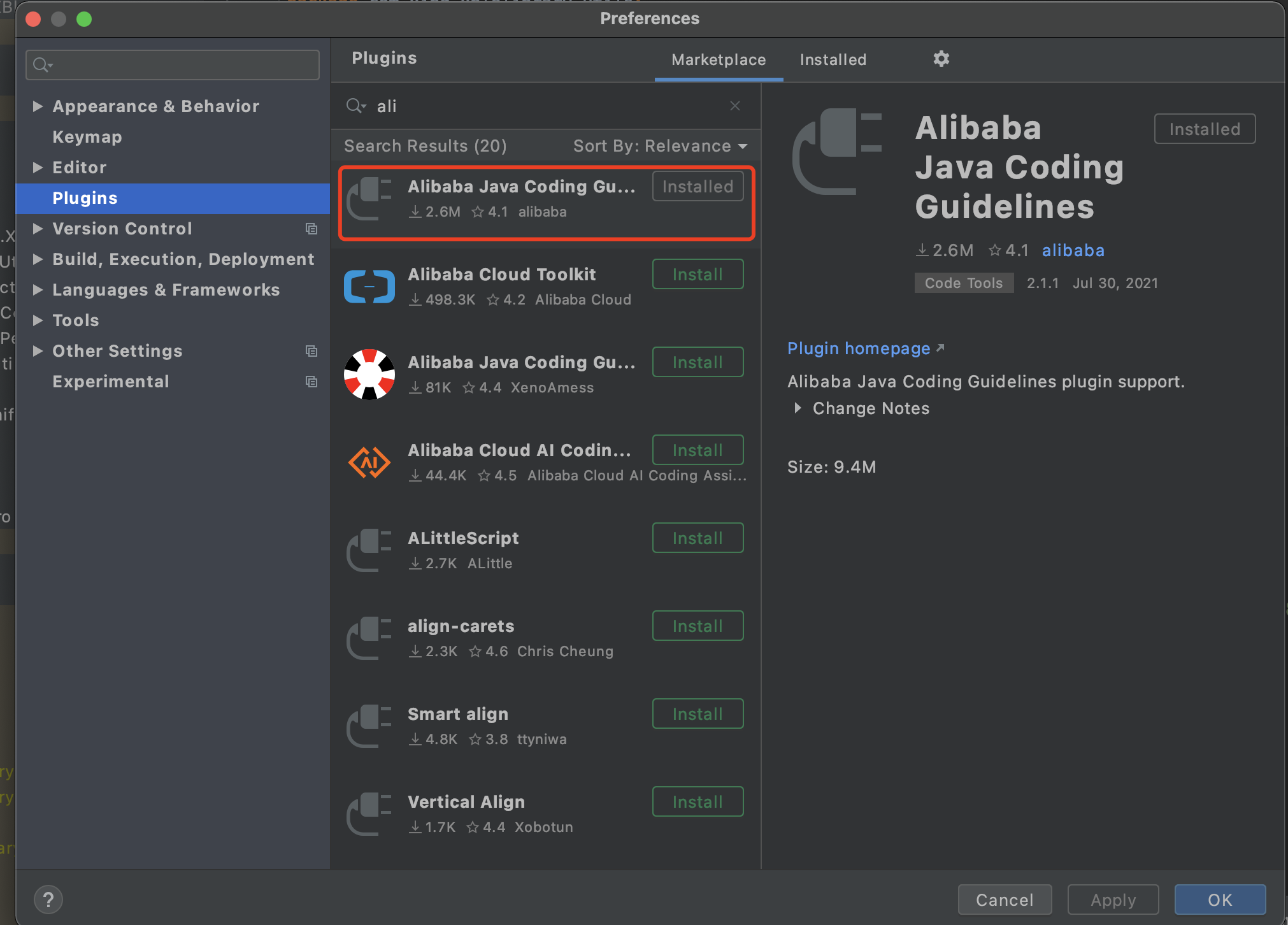Click the help question mark button
The width and height of the screenshot is (1288, 925).
48,900
